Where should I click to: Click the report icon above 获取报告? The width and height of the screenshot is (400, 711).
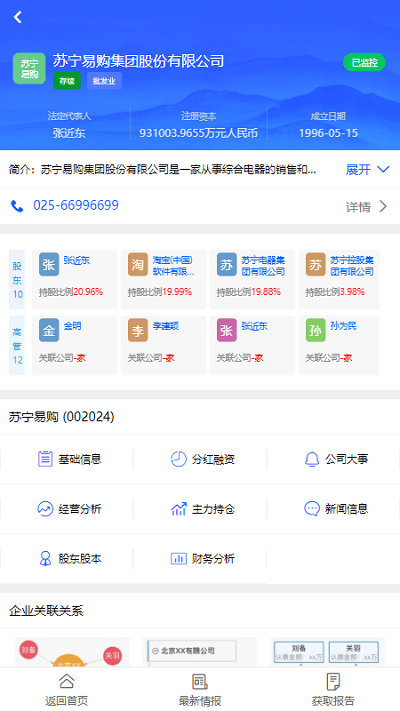point(333,682)
